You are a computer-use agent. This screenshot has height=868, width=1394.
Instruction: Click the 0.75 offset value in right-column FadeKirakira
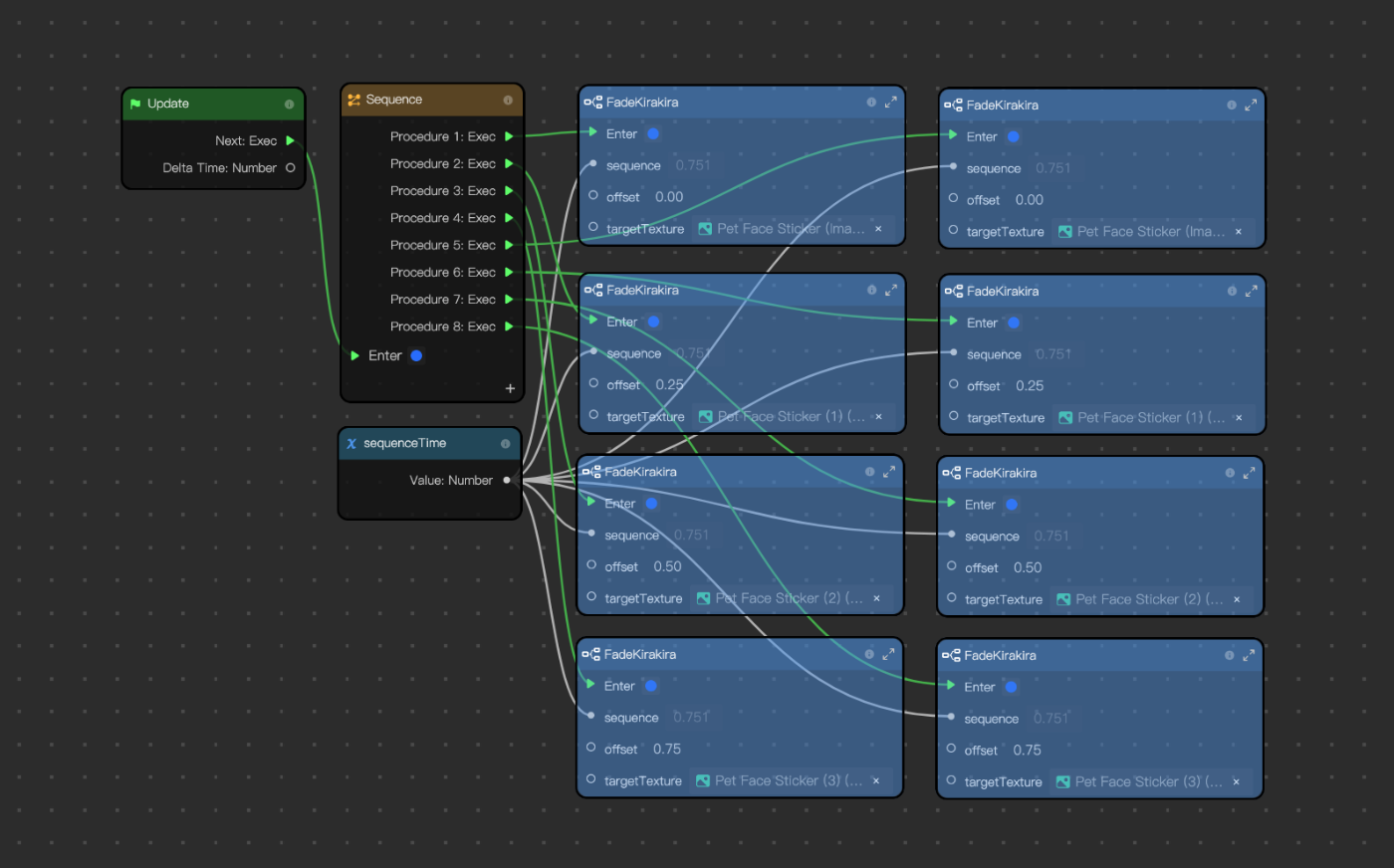coord(1027,751)
